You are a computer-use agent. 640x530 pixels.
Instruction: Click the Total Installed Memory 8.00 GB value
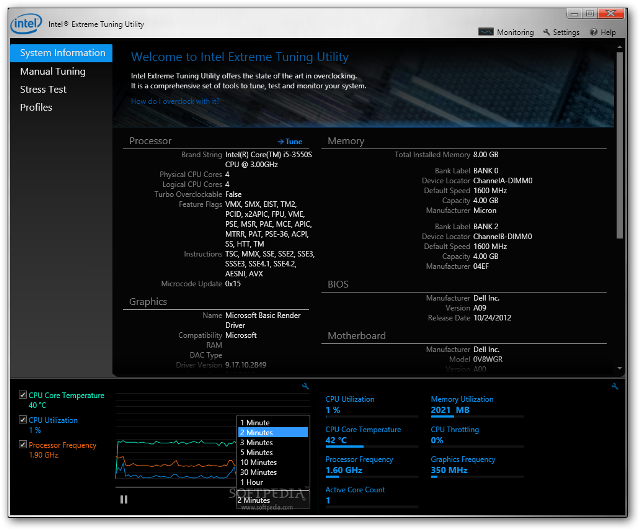coord(486,154)
